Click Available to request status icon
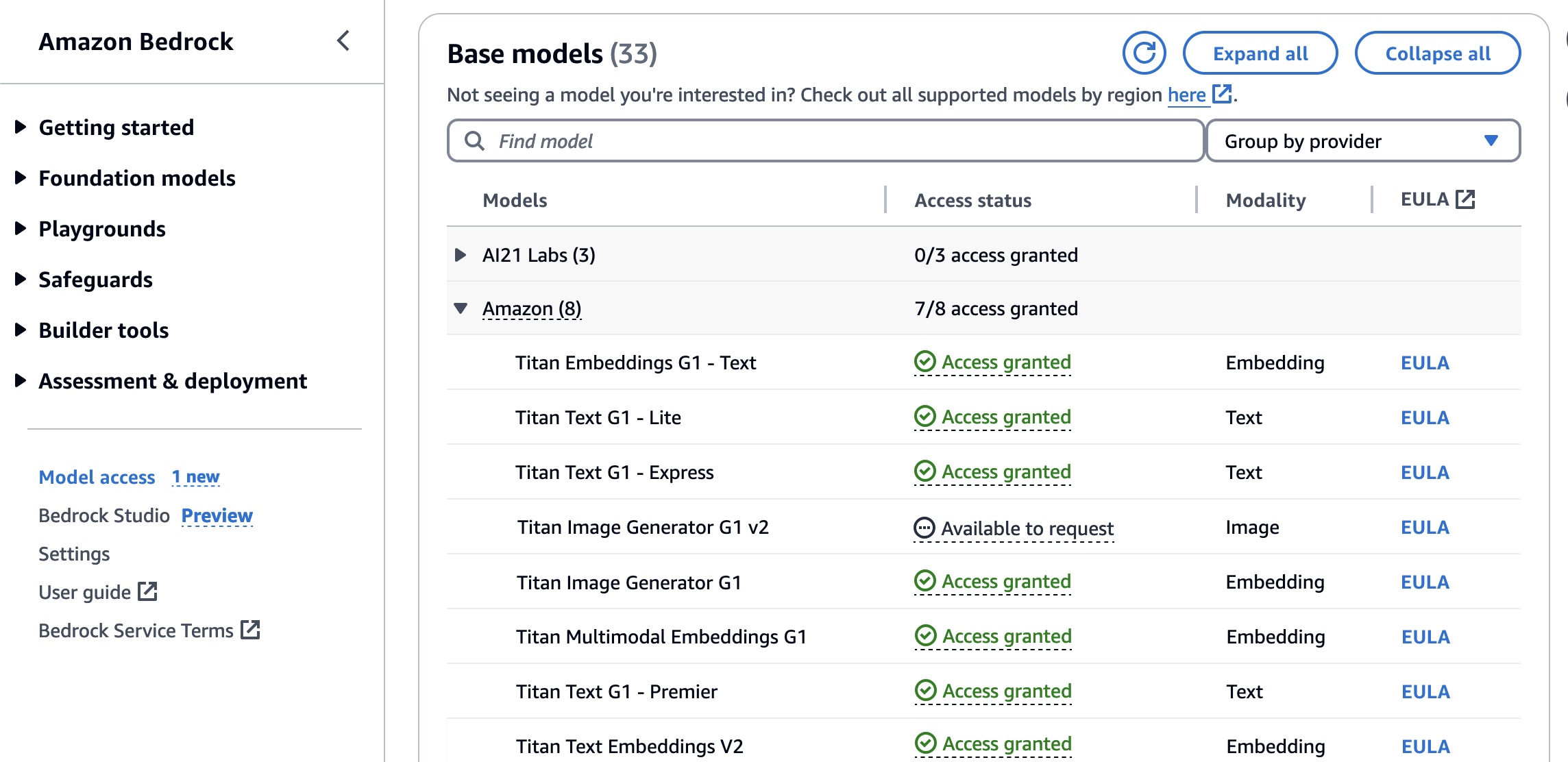 [x=924, y=528]
